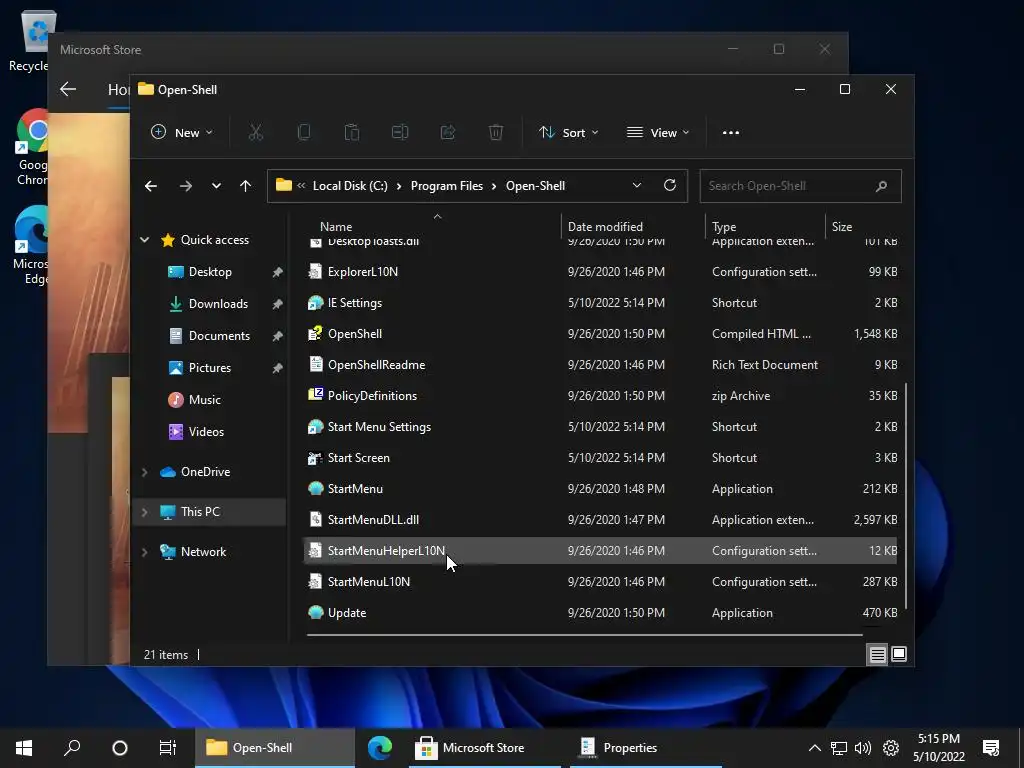Switch to details view layout icon
Image resolution: width=1024 pixels, height=768 pixels.
click(x=877, y=654)
